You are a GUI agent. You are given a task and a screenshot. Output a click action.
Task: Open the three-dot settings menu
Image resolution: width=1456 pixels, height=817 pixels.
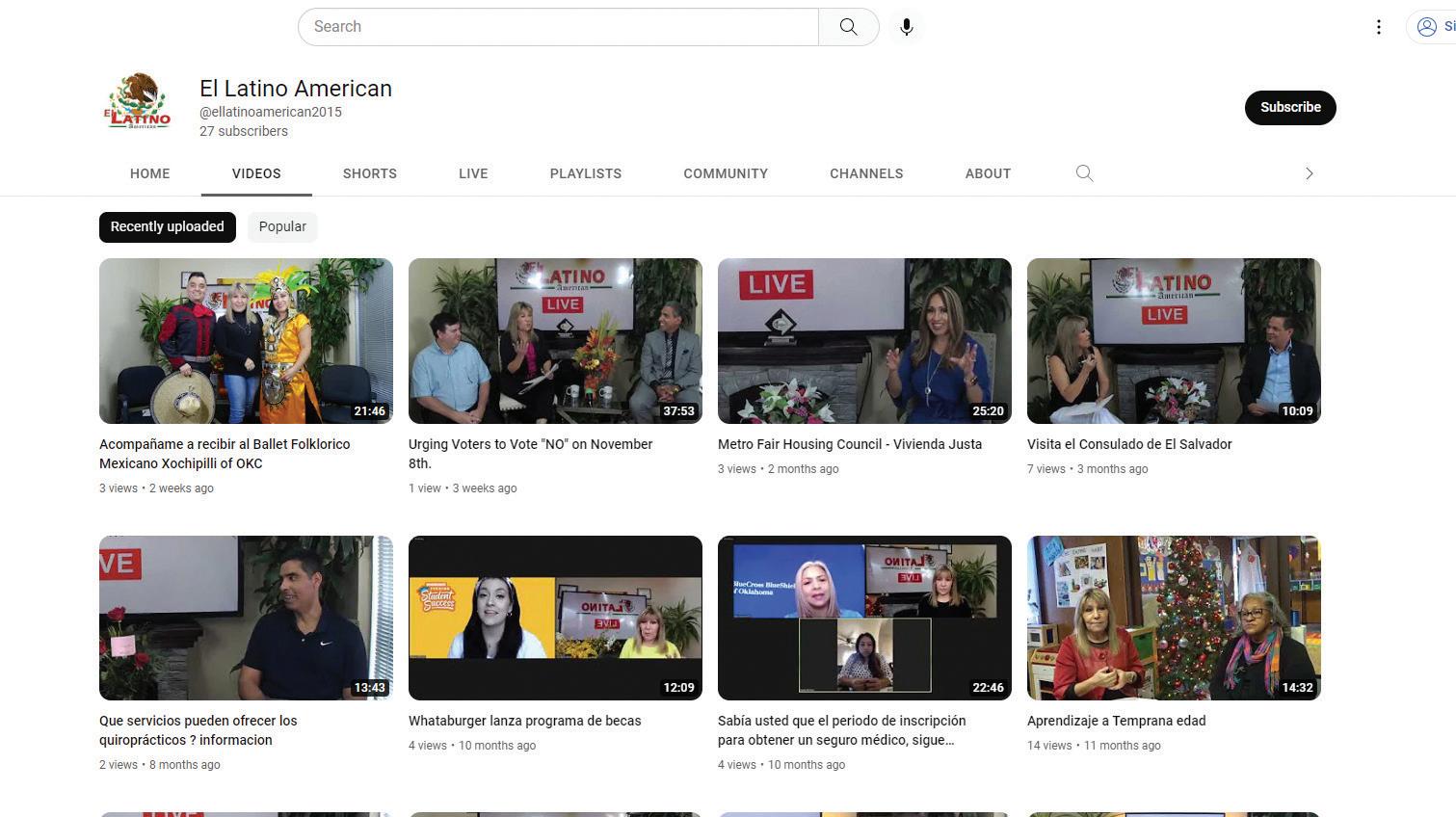[1379, 27]
